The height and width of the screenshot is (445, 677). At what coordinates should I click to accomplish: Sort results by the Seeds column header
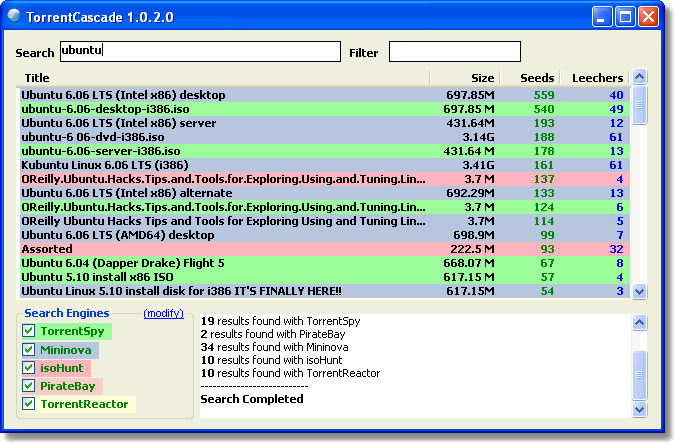click(530, 78)
